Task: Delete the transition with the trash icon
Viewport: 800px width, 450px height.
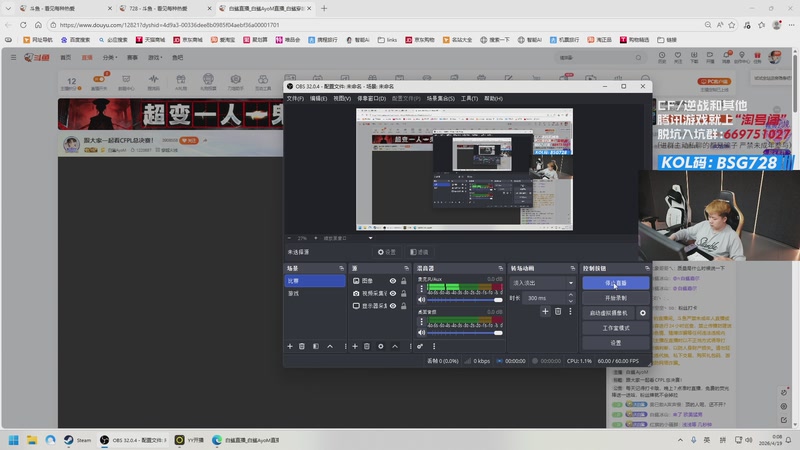Action: click(558, 311)
